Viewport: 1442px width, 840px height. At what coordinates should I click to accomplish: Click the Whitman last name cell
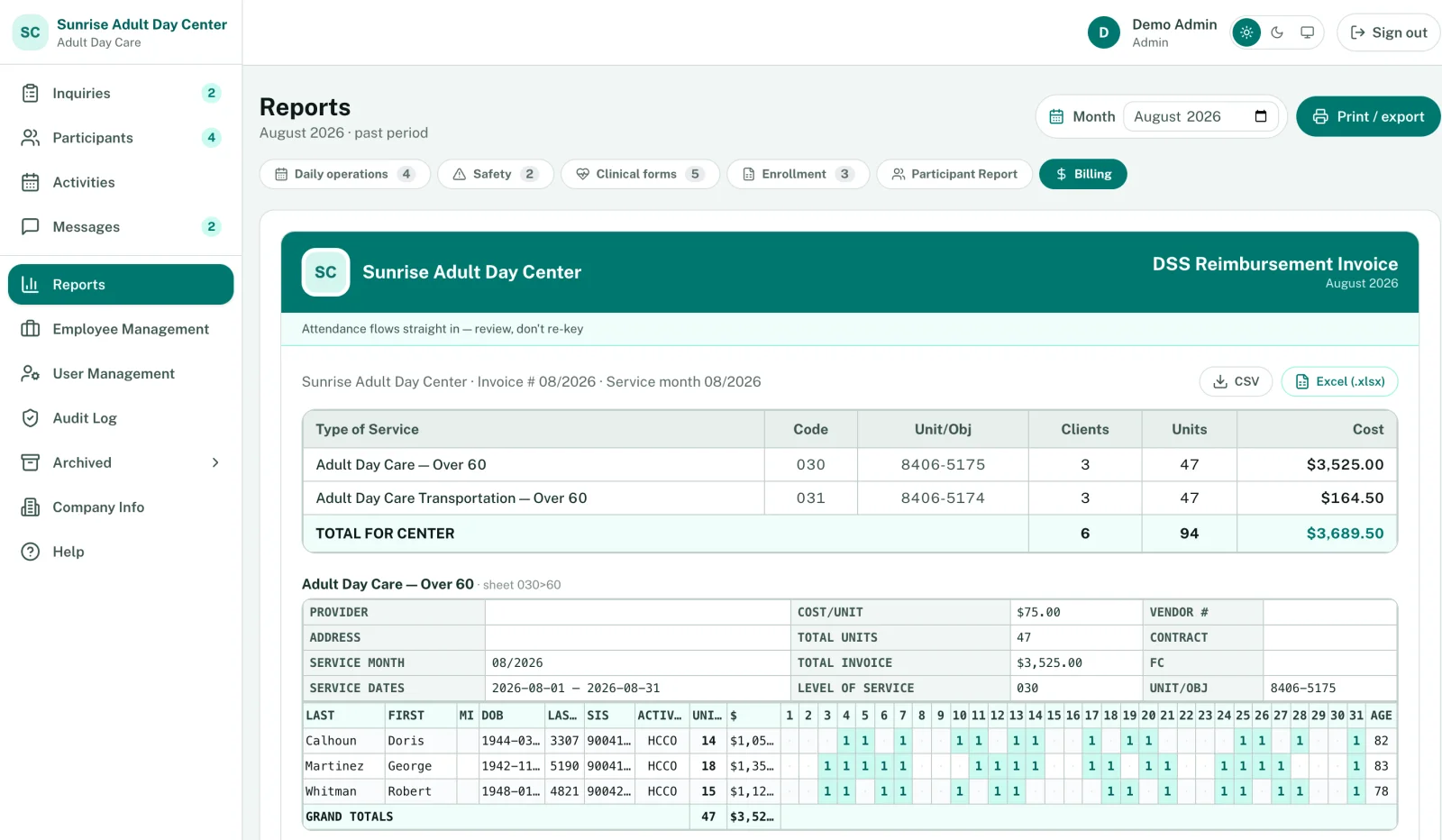point(343,791)
